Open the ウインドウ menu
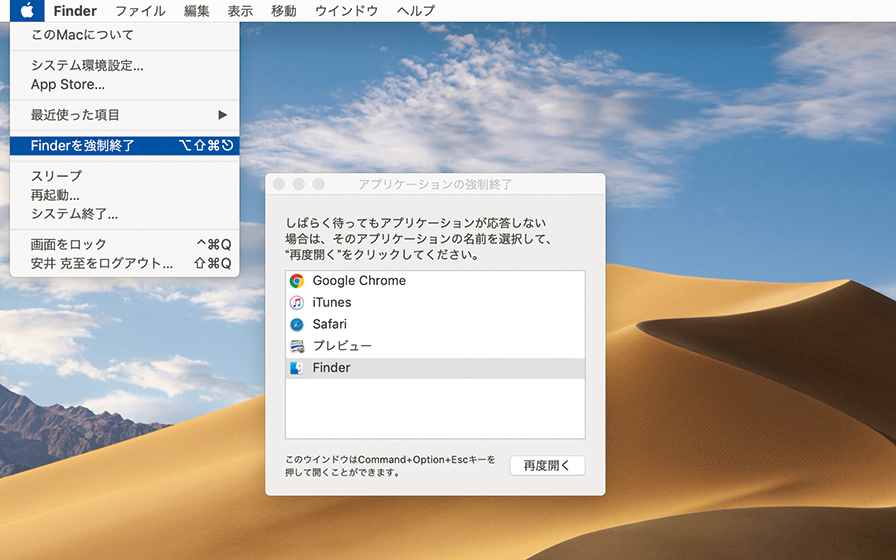Image resolution: width=896 pixels, height=560 pixels. point(346,11)
